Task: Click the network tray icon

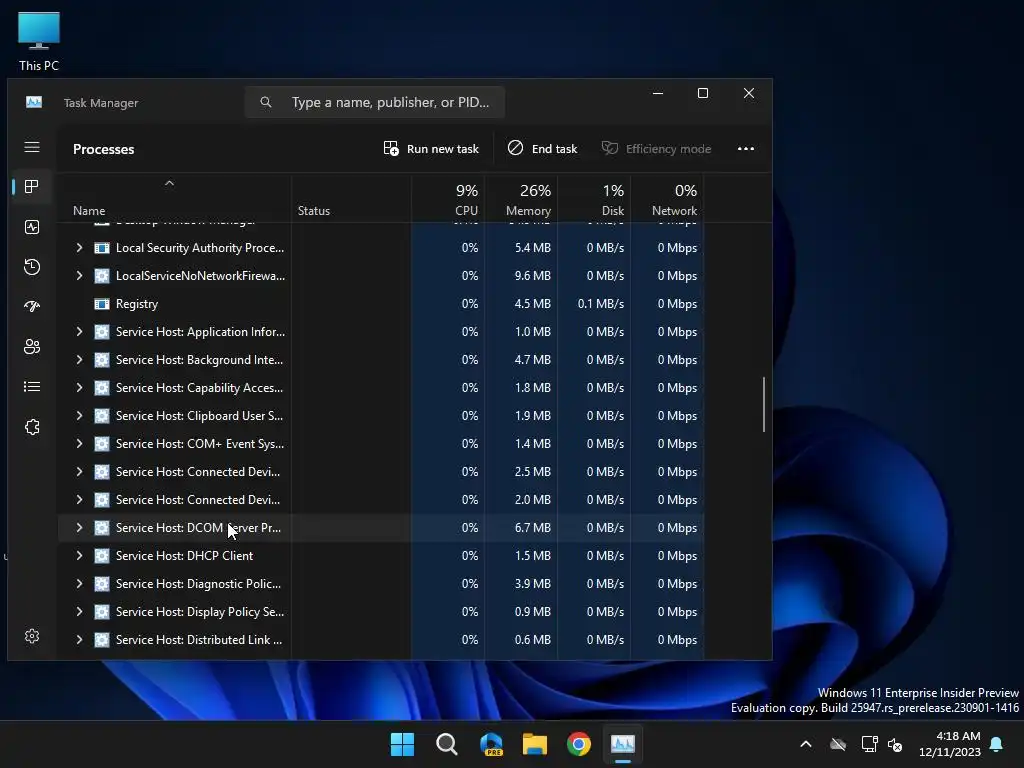Action: [869, 744]
